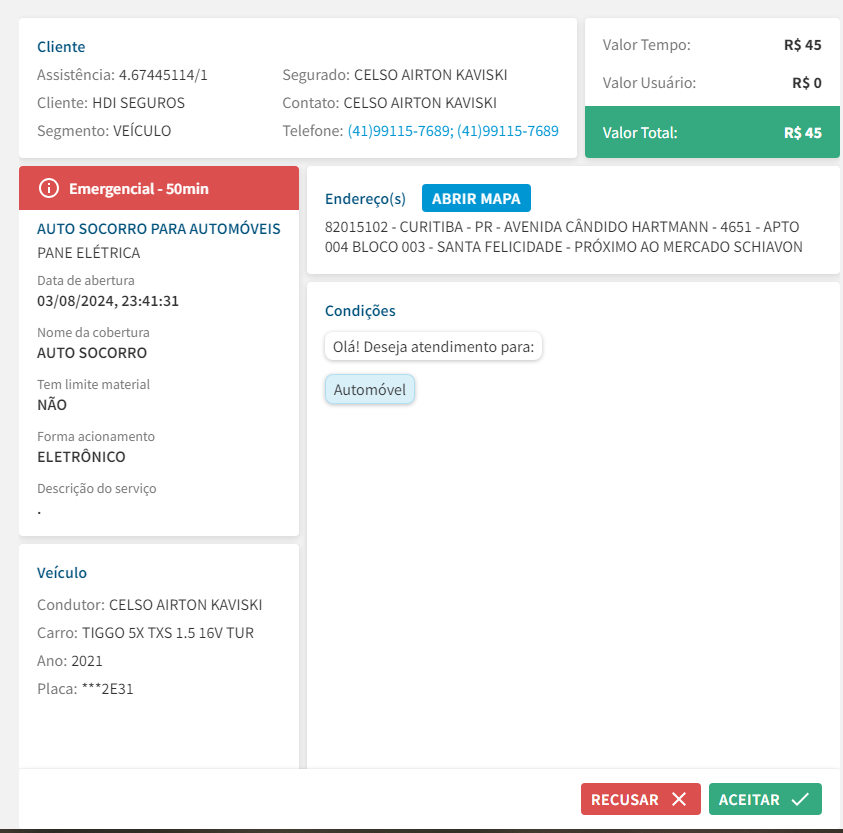The height and width of the screenshot is (833, 843).
Task: Click the Veículo section heading
Action: click(x=62, y=573)
